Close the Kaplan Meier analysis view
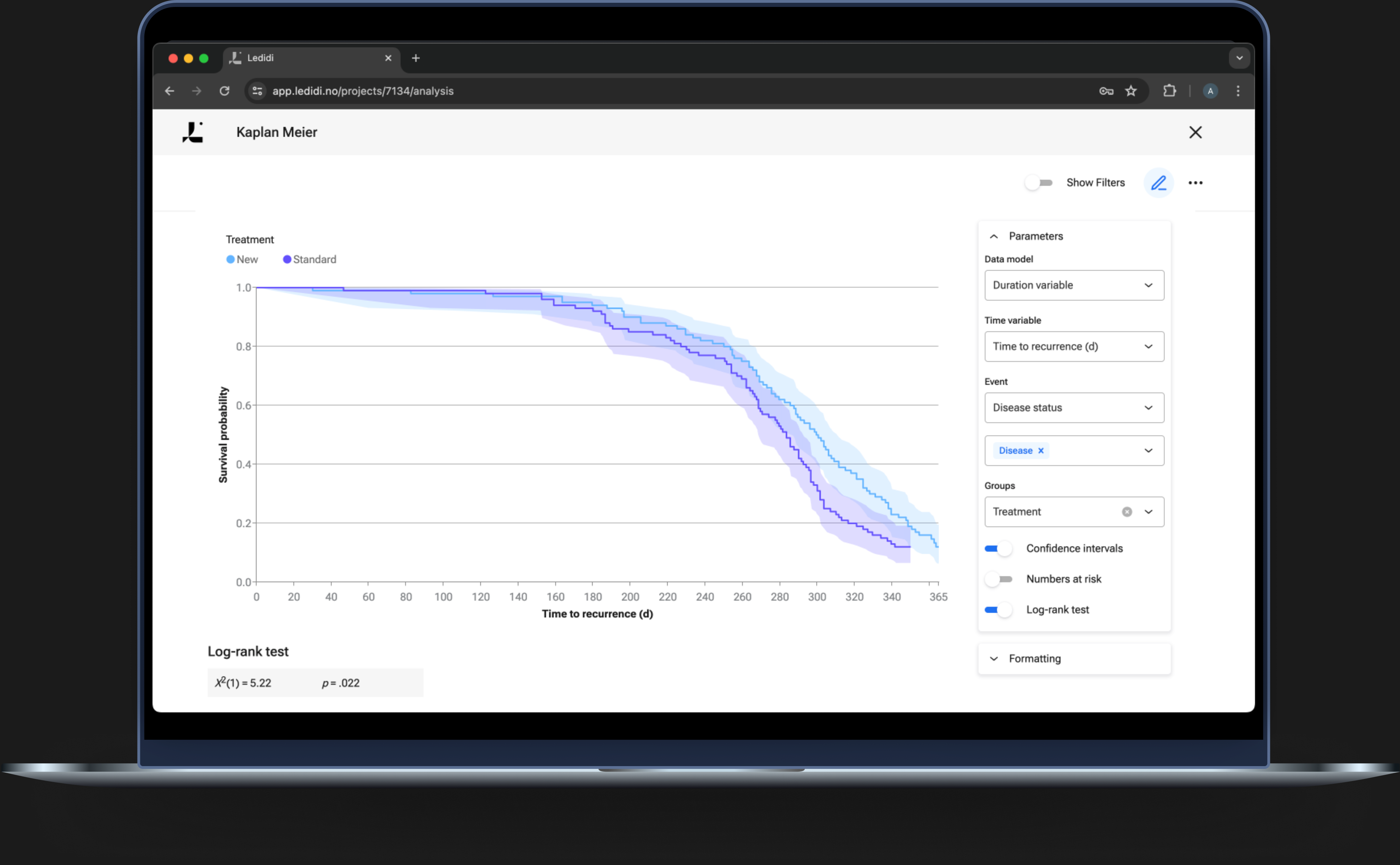Viewport: 1400px width, 865px height. [x=1195, y=132]
